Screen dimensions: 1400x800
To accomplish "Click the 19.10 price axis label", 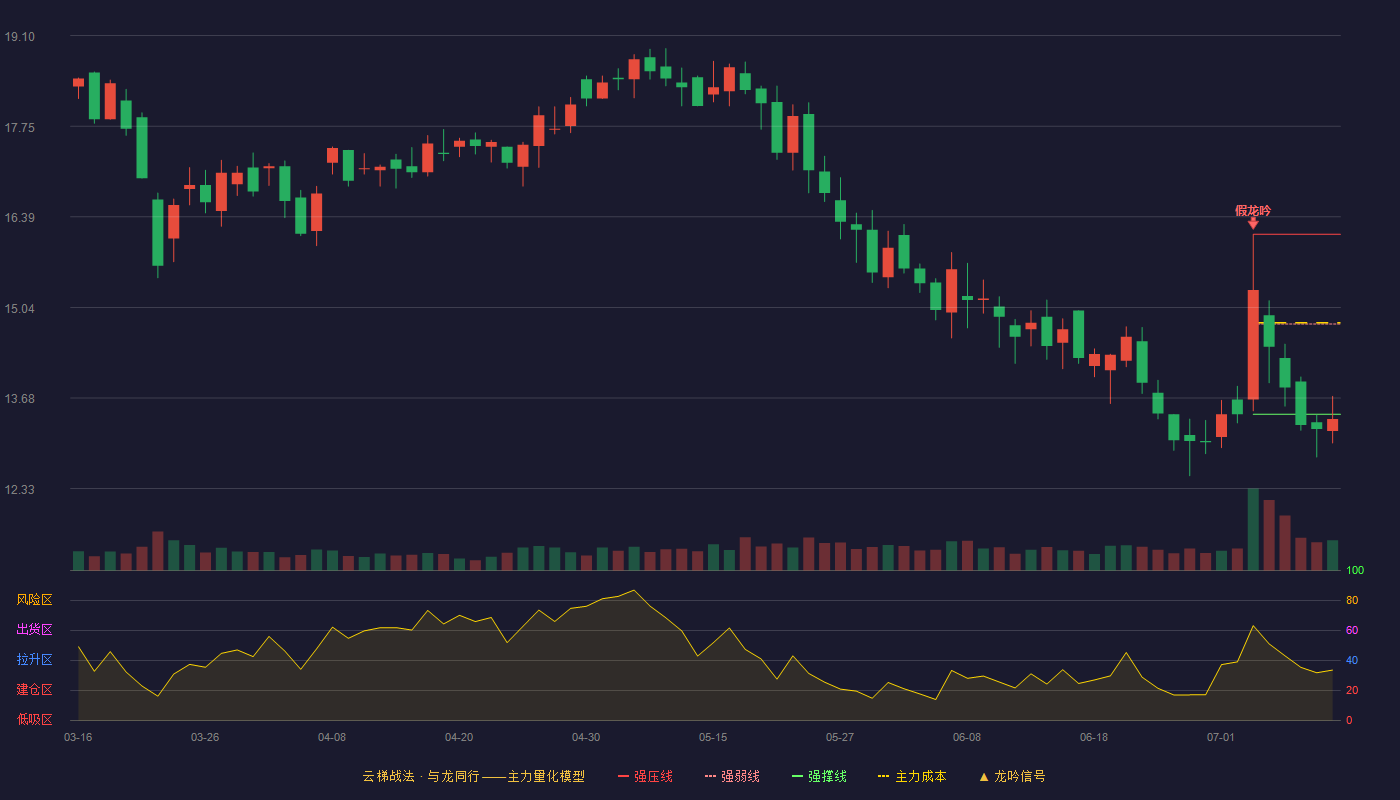I will coord(19,37).
